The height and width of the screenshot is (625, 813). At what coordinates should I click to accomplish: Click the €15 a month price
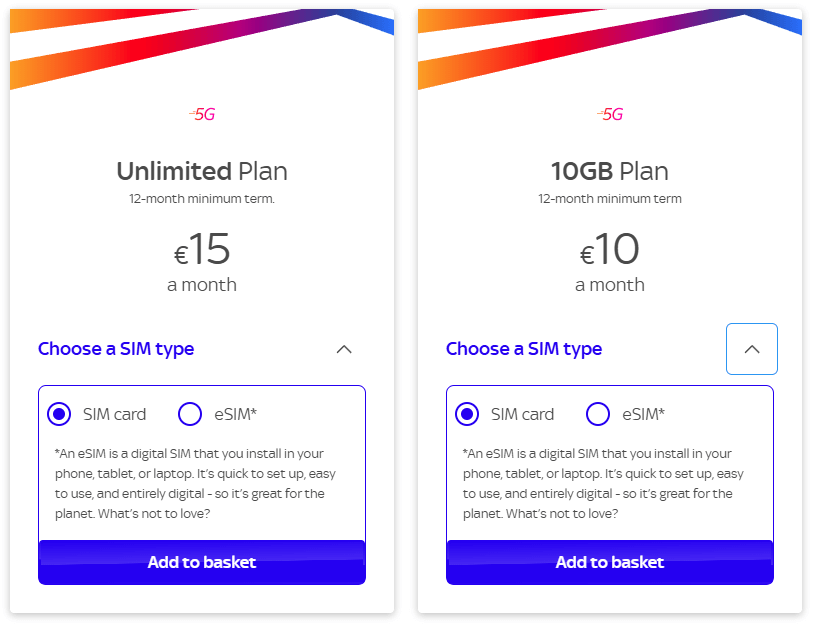pyautogui.click(x=202, y=262)
